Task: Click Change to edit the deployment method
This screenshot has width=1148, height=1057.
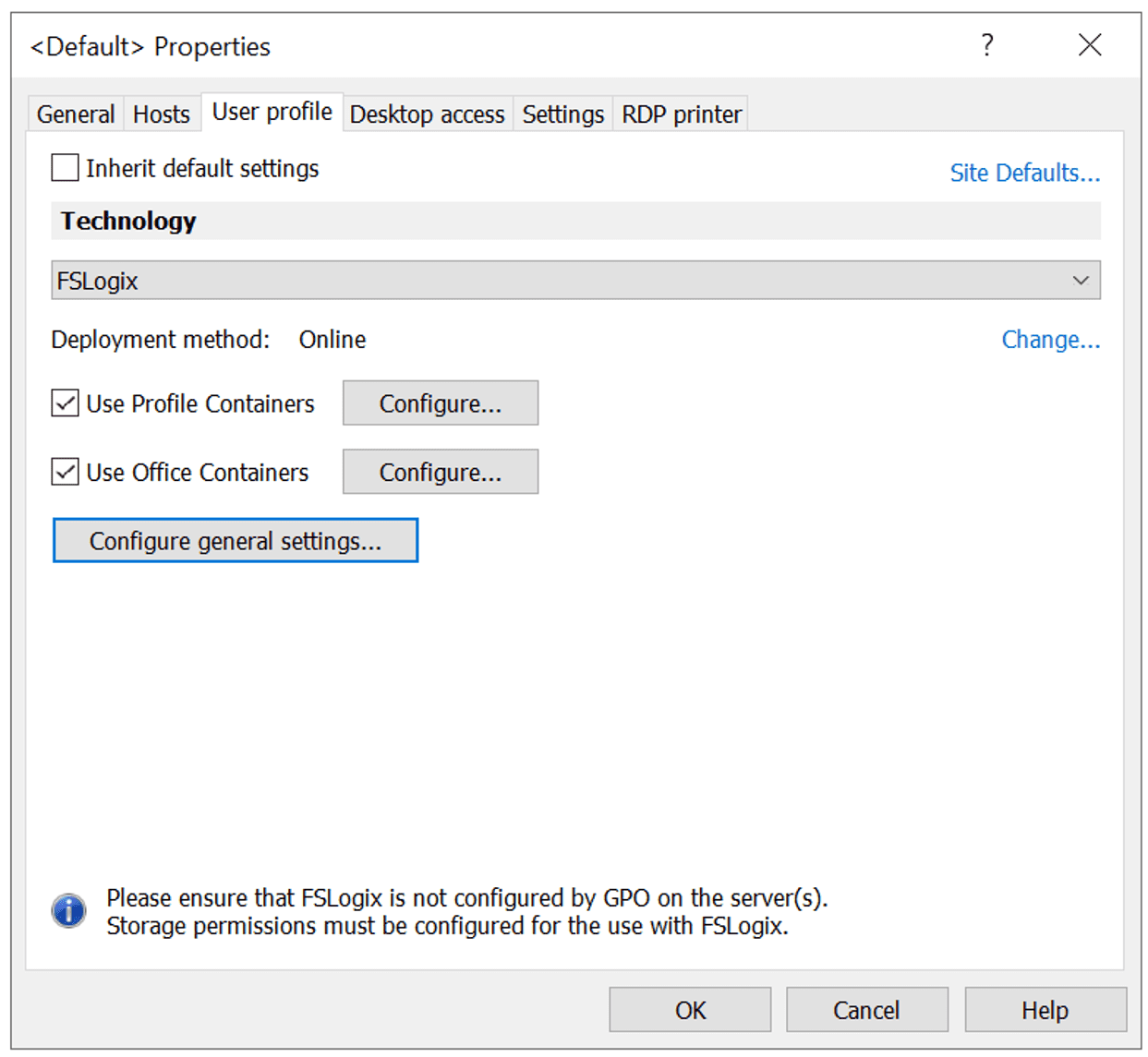Action: click(1050, 340)
